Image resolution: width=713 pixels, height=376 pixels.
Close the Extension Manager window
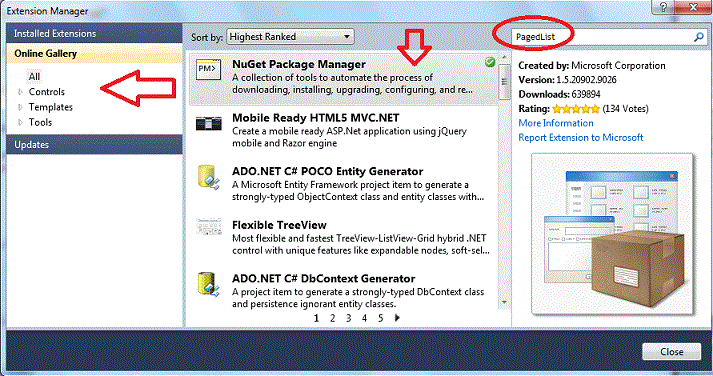click(693, 7)
